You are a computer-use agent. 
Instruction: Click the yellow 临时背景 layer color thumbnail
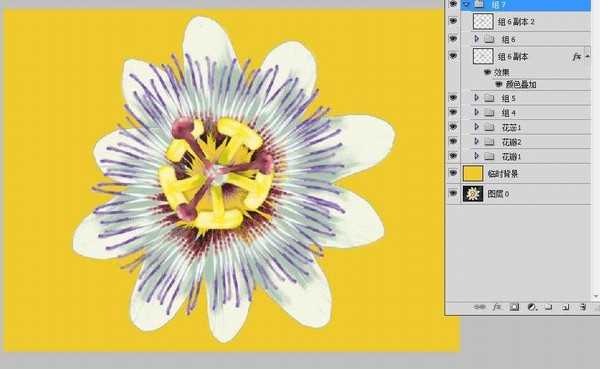pos(473,173)
